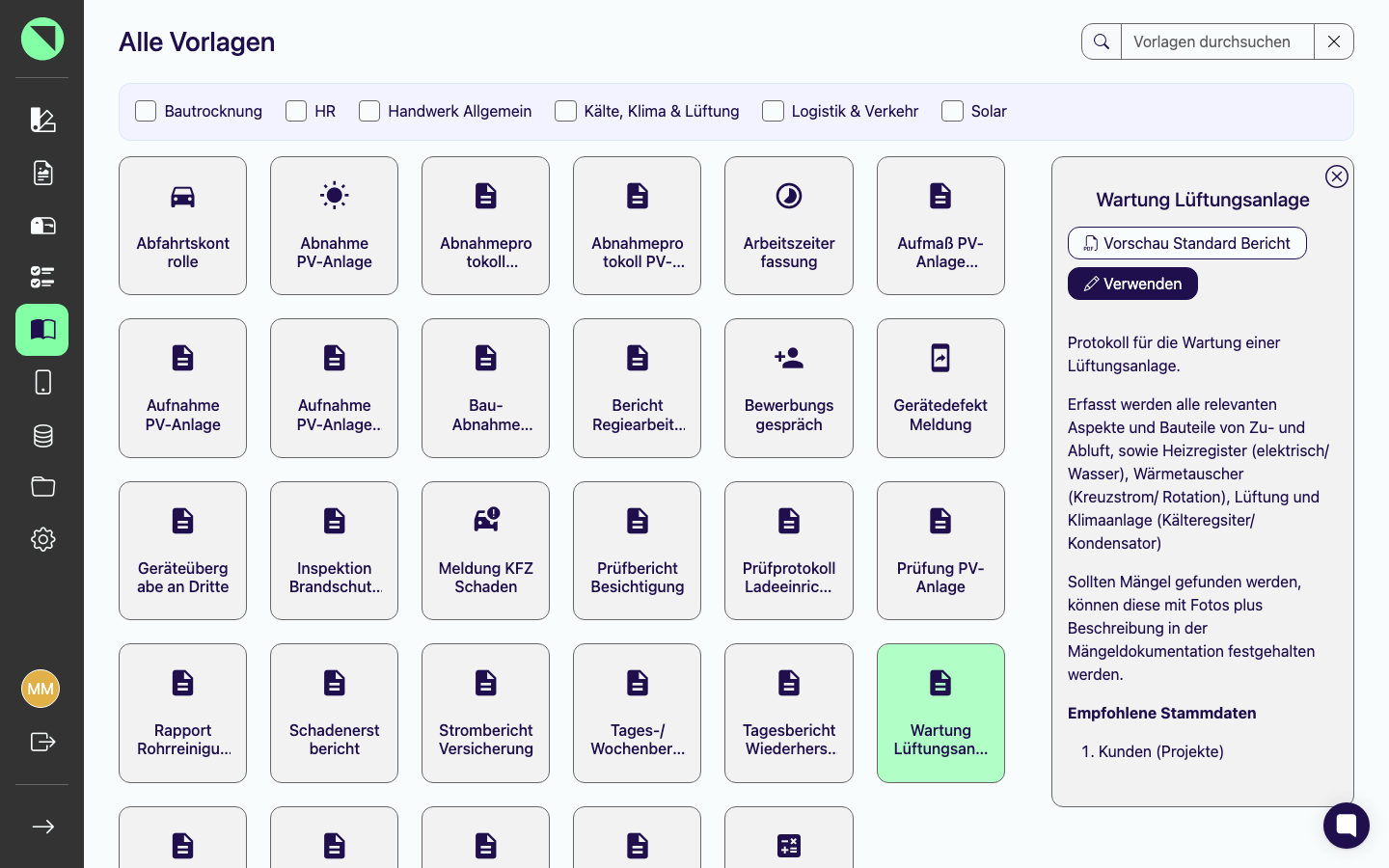Select the Abfahrtskontrolle template card
Screen dimensions: 1389x868
coord(182,226)
